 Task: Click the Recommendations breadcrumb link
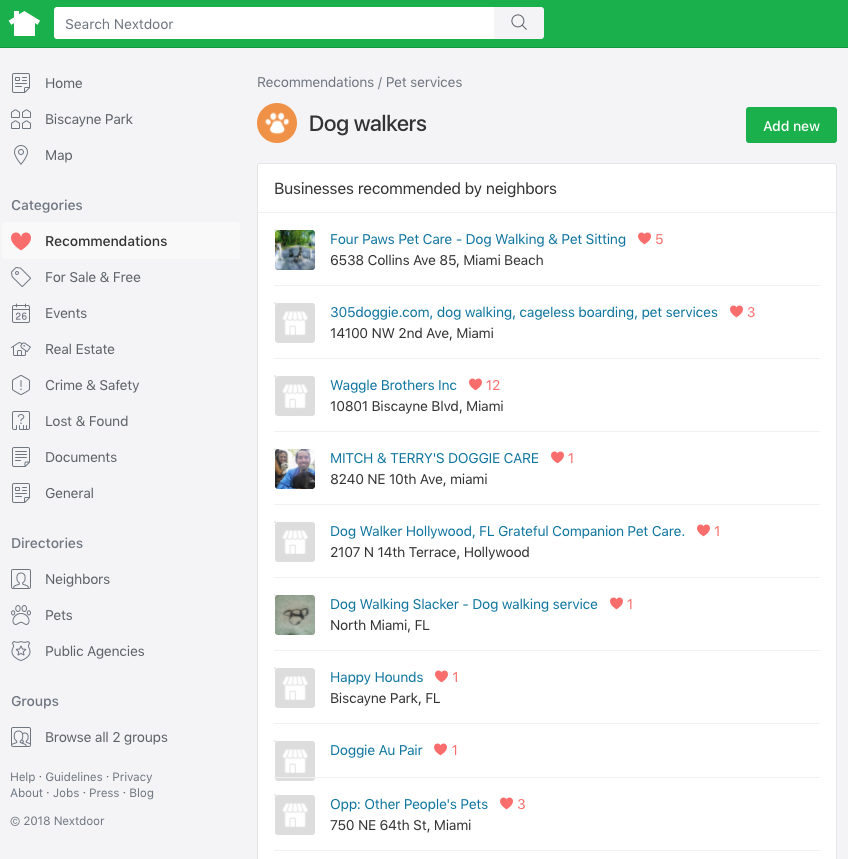tap(316, 82)
